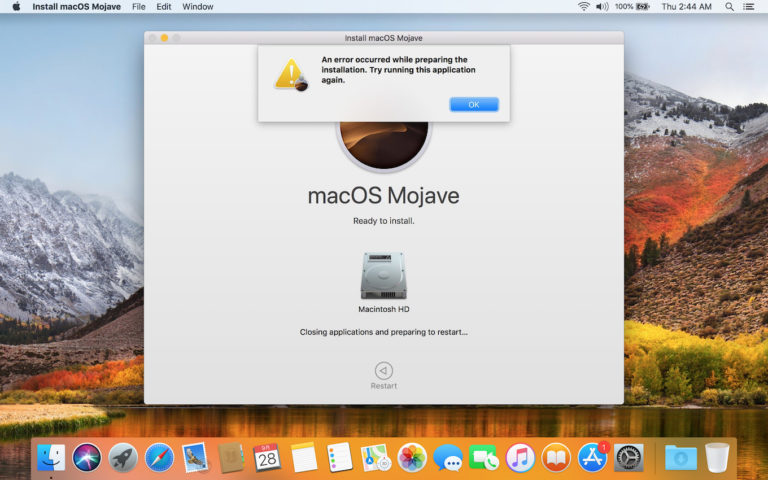Launch Siri from the dock
Image resolution: width=768 pixels, height=480 pixels.
87,458
